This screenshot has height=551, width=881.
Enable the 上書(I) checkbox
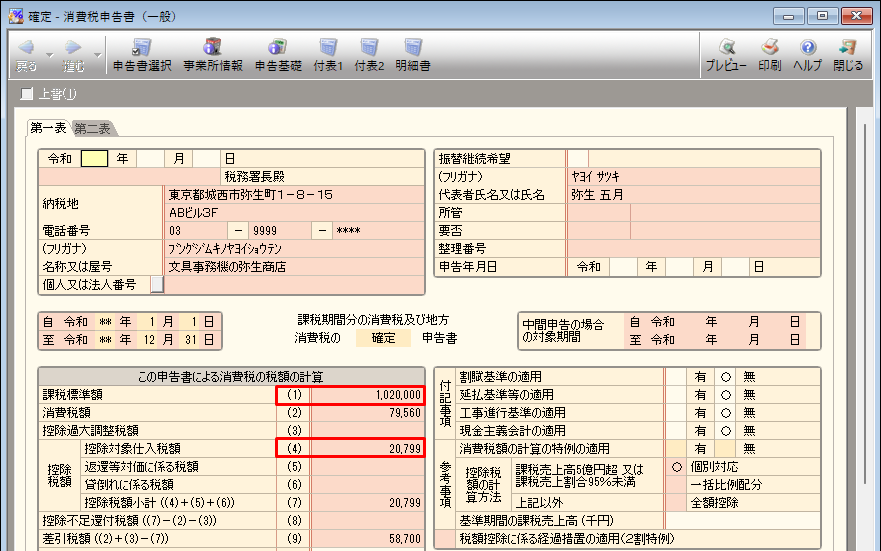(x=27, y=95)
